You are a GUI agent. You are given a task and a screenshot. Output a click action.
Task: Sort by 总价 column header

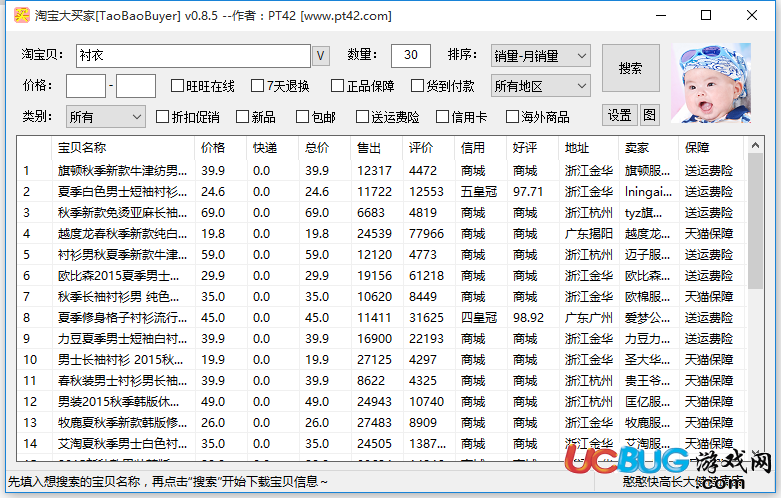[x=324, y=147]
